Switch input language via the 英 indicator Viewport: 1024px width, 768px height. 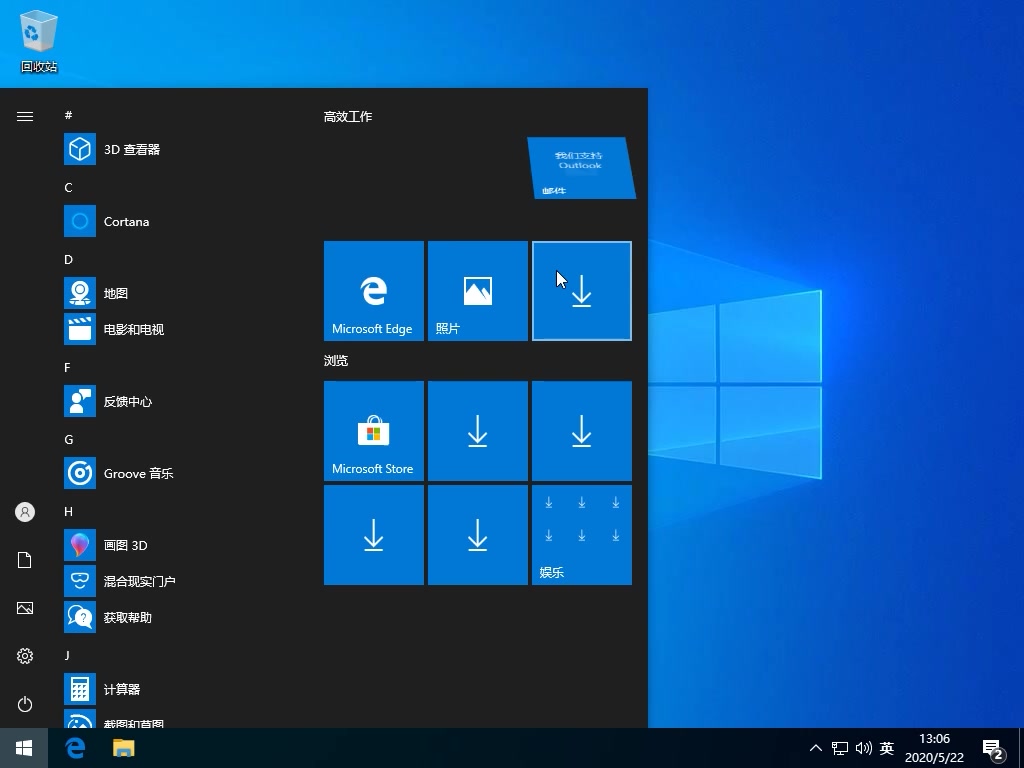886,748
